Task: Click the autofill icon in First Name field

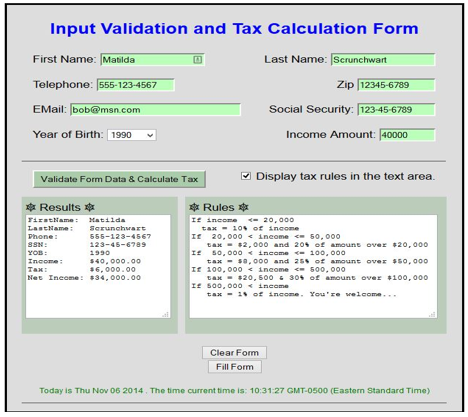Action: 198,60
